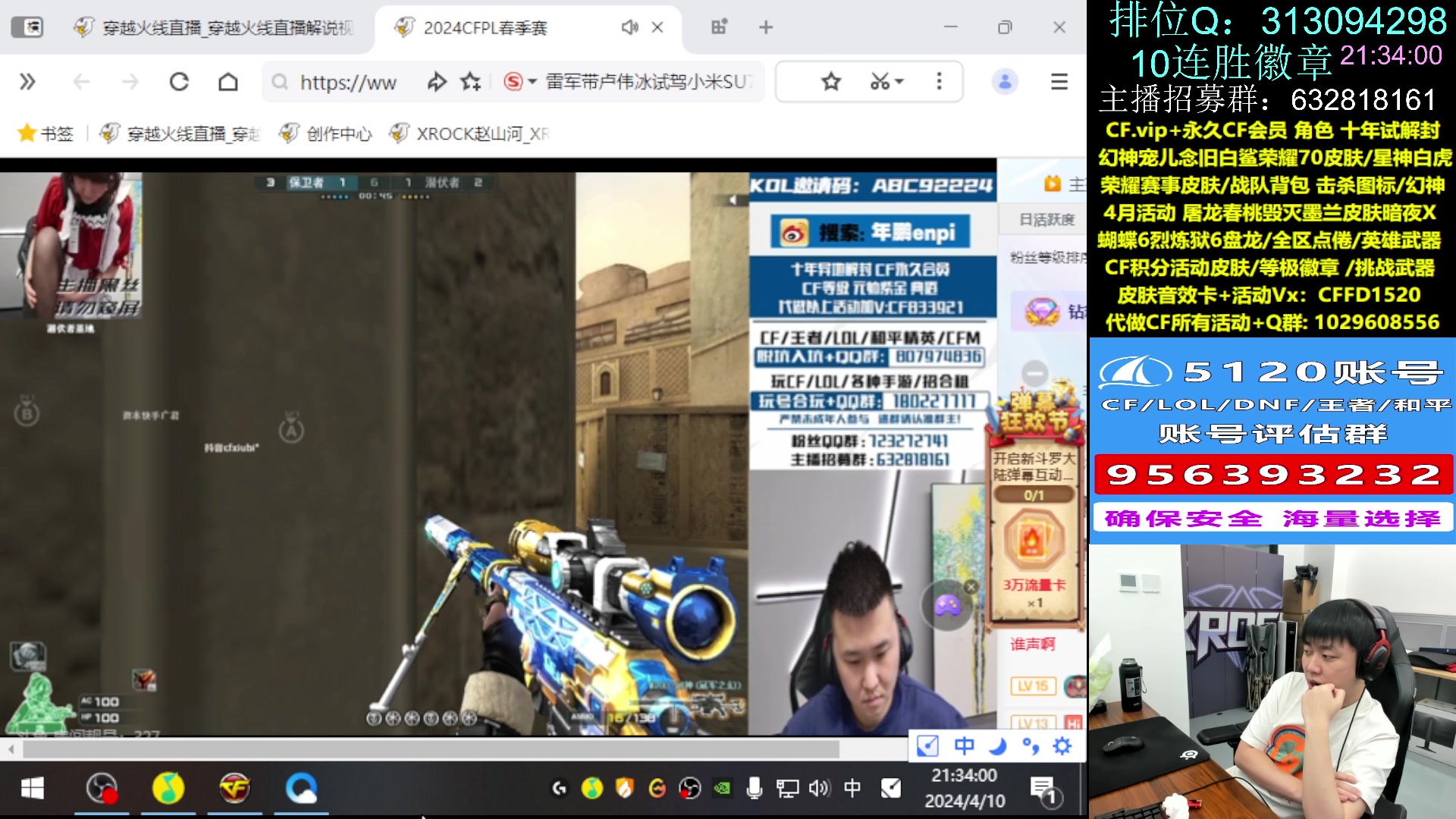The image size is (1456, 819).
Task: Close the 2024CFPL春季赛 tab
Action: (657, 28)
